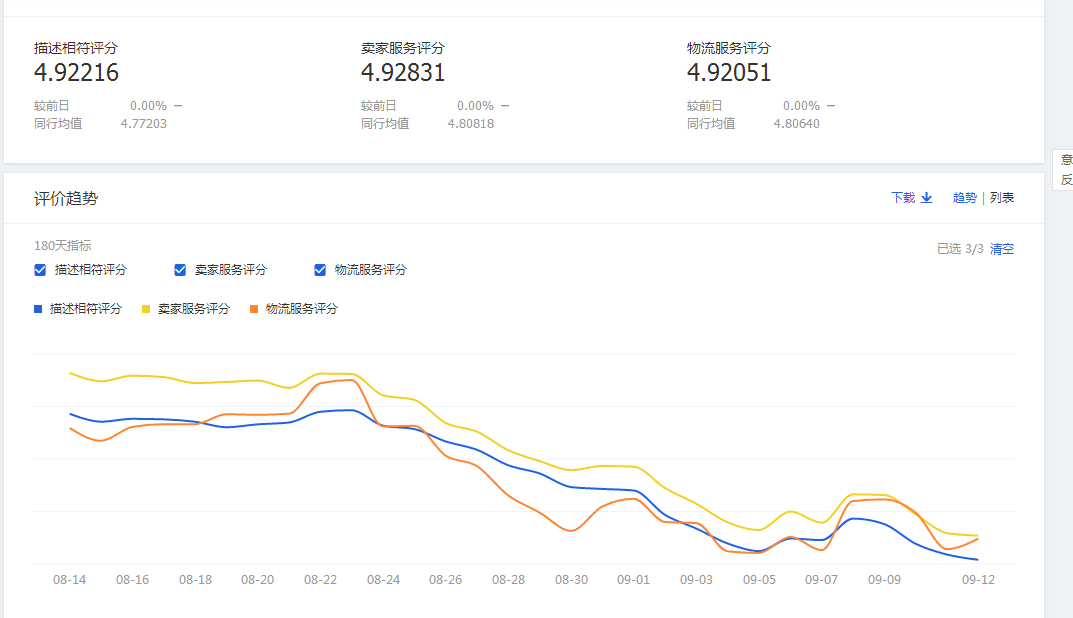The width and height of the screenshot is (1073, 618).
Task: Click the 已选 3/3 selection counter
Action: point(960,249)
